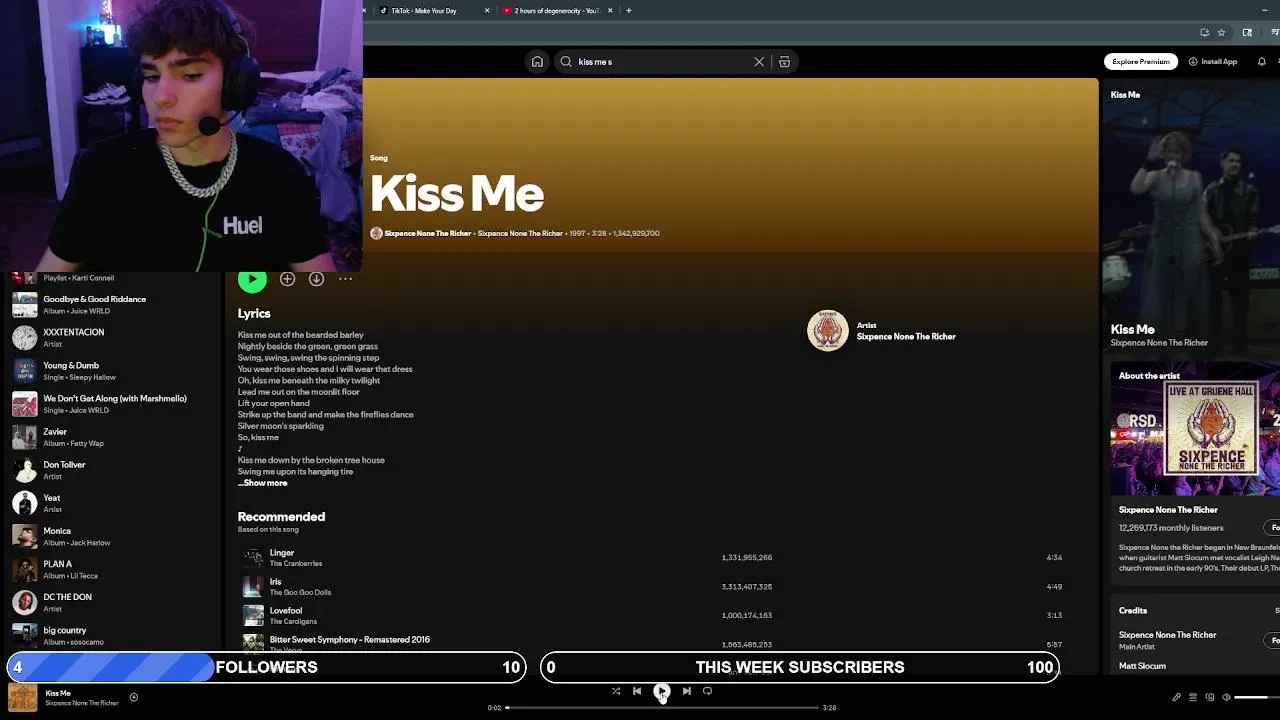Open more options ellipsis for Kiss Me
The height and width of the screenshot is (720, 1280).
click(x=345, y=279)
